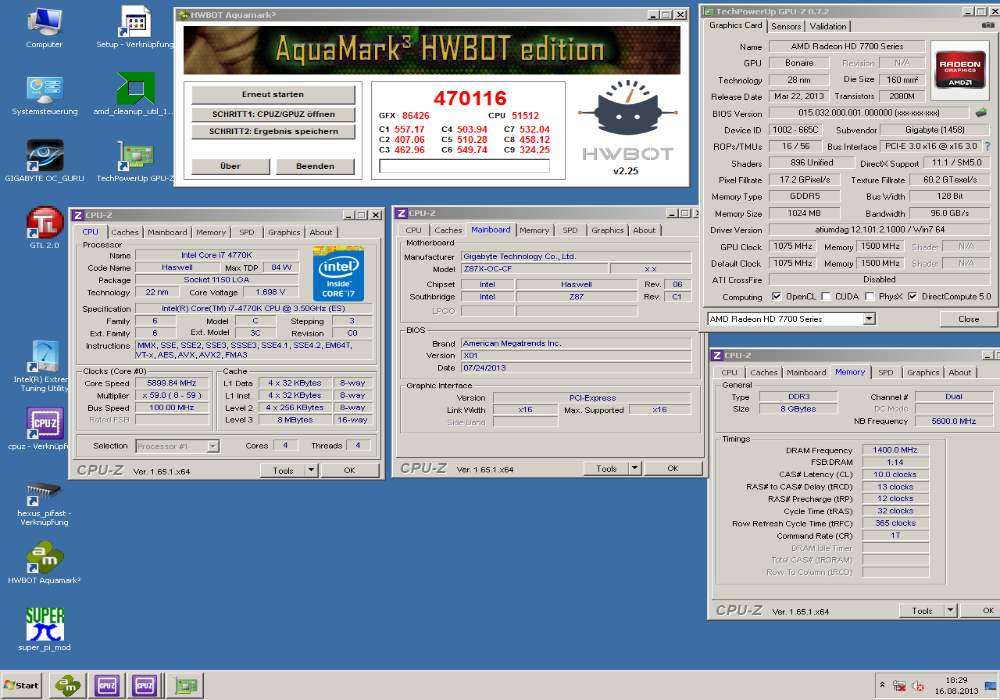Click SCHRITT1: CPUZ/GPUZ öffnen button
1000x700 pixels.
point(273,114)
